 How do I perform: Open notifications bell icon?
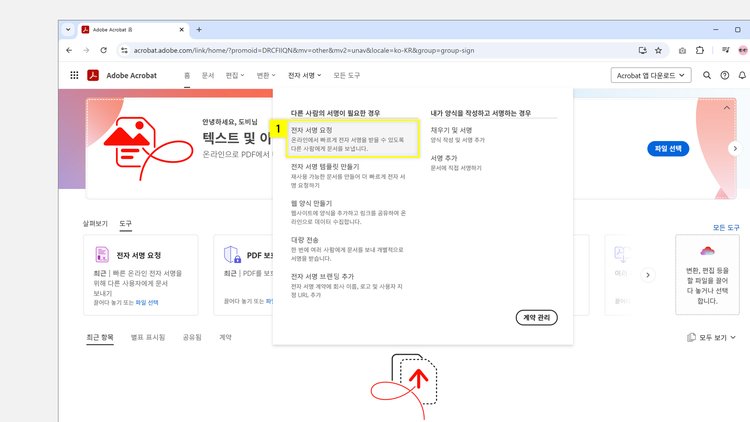click(742, 75)
